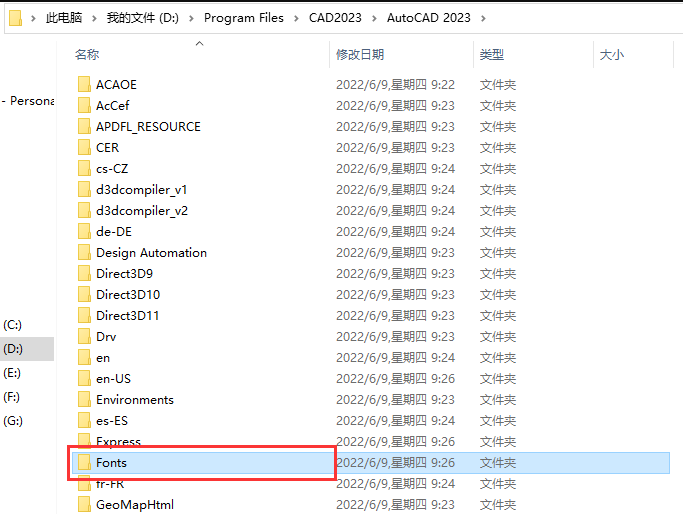Sort by 类型 column header
683x514 pixels.
(x=492, y=54)
